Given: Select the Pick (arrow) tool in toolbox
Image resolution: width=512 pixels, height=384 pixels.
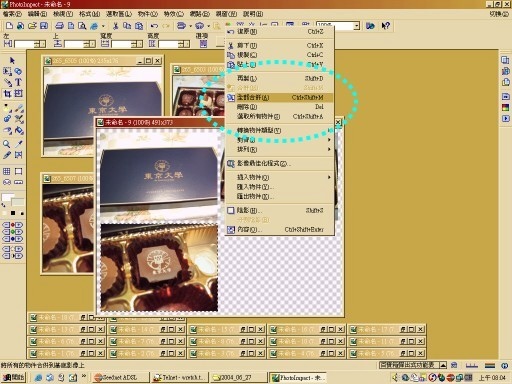Looking at the screenshot, I should [x=12, y=60].
